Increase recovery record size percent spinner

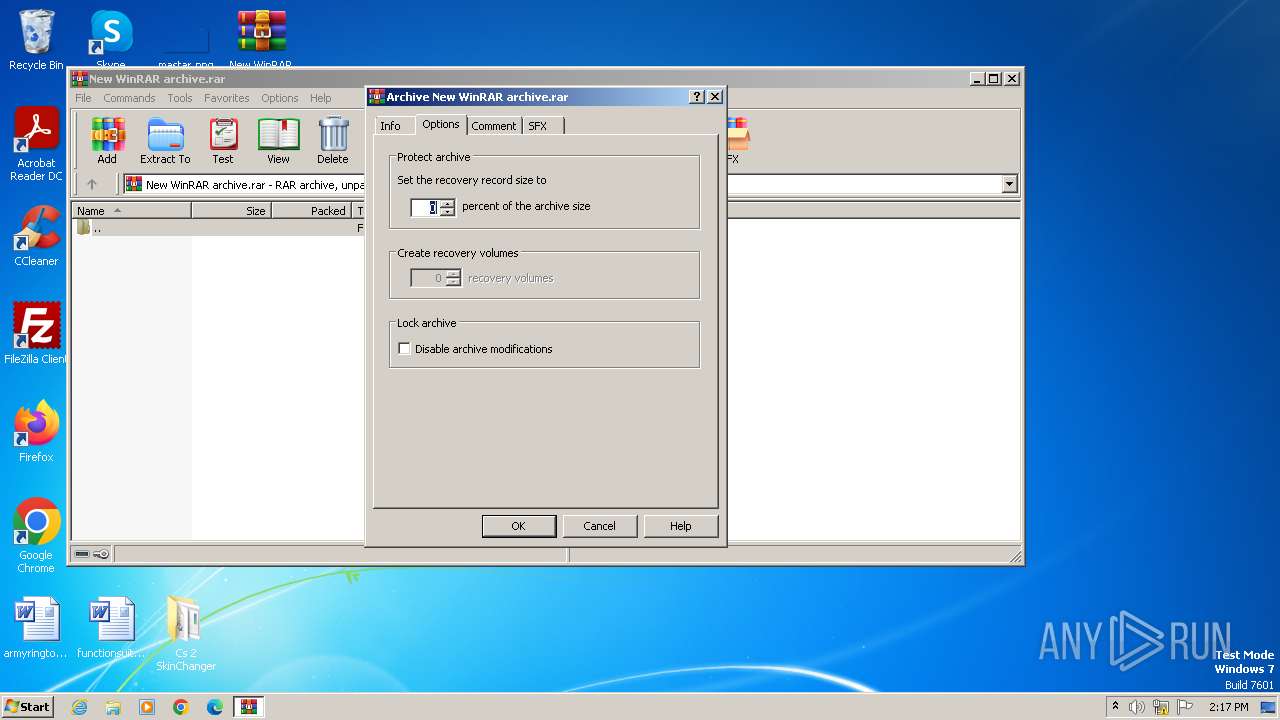click(447, 203)
